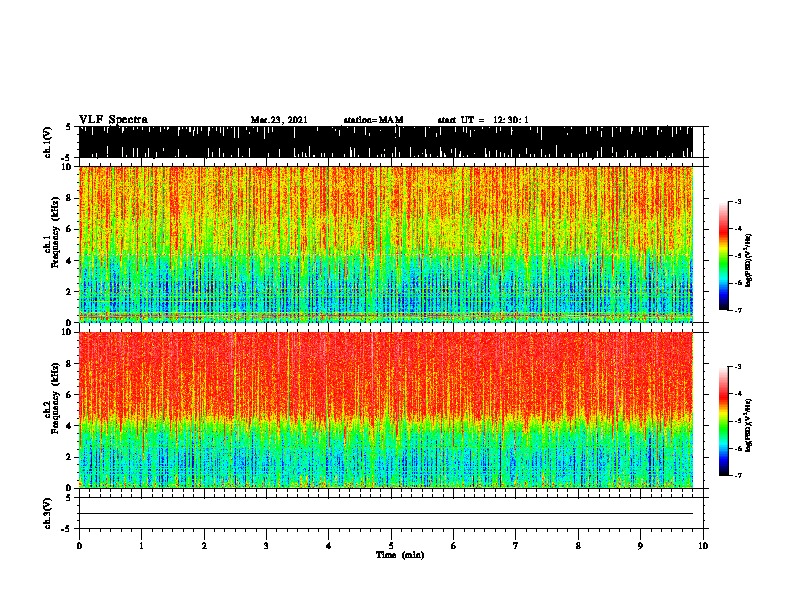The height and width of the screenshot is (612, 792).
Task: Click the 'start UT = 12:30: 1' text
Action: click(x=483, y=120)
